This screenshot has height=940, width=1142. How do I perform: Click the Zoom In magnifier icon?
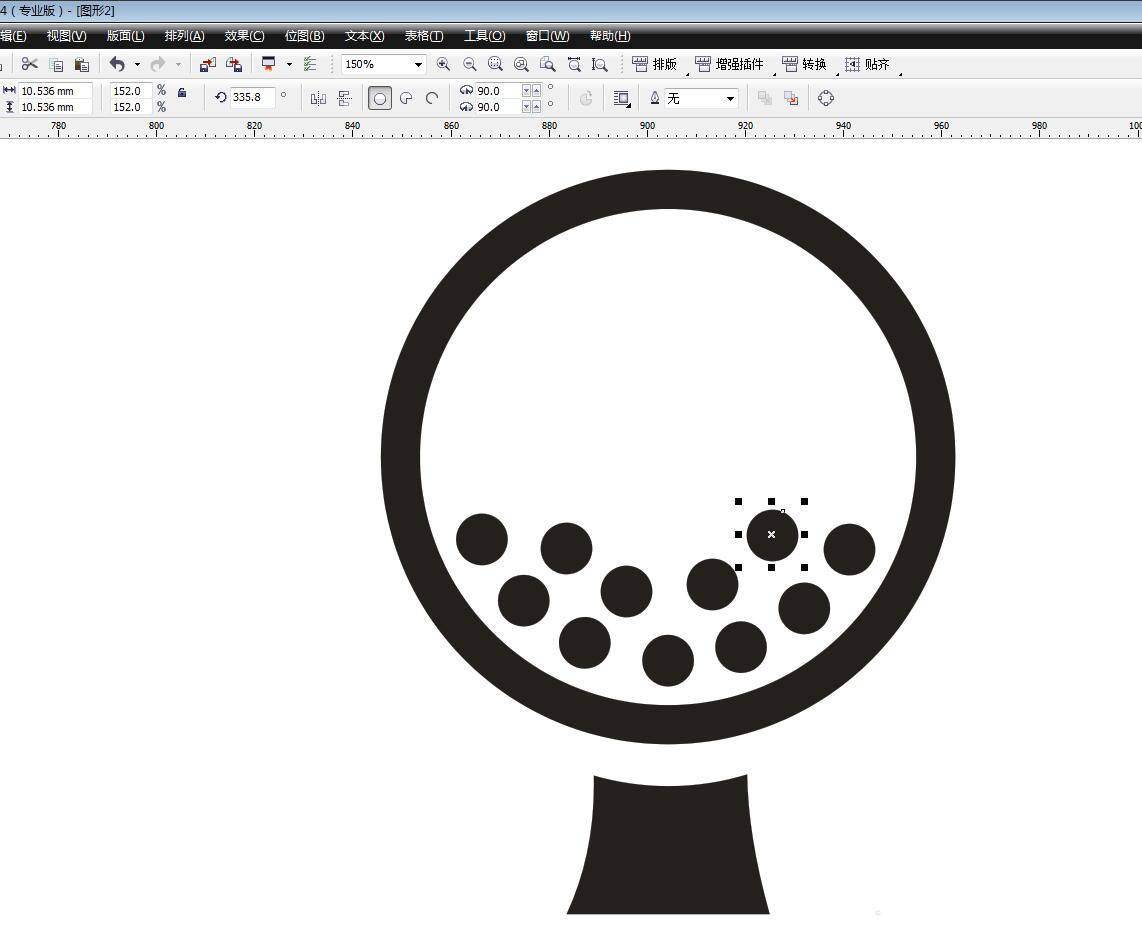point(443,64)
